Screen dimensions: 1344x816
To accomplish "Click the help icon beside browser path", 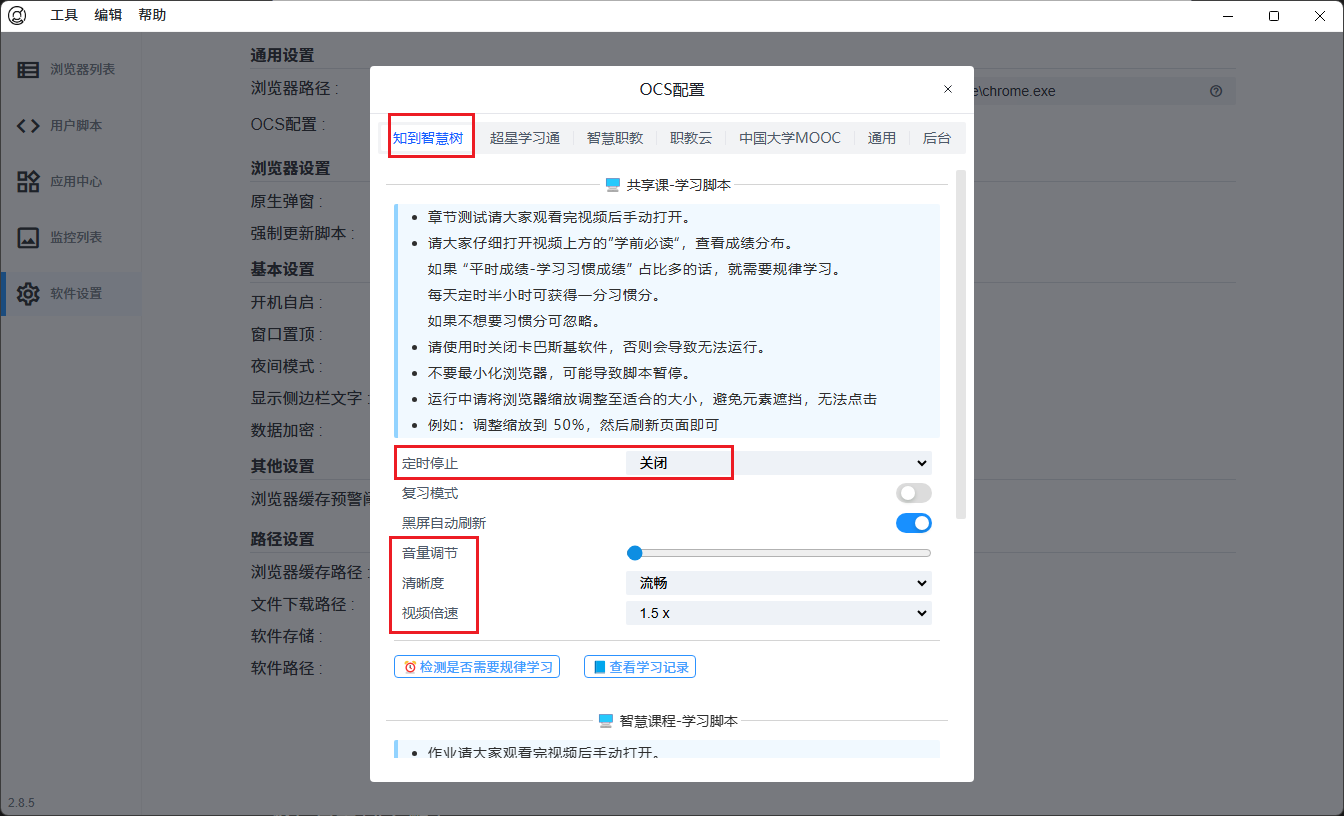I will [x=1216, y=91].
